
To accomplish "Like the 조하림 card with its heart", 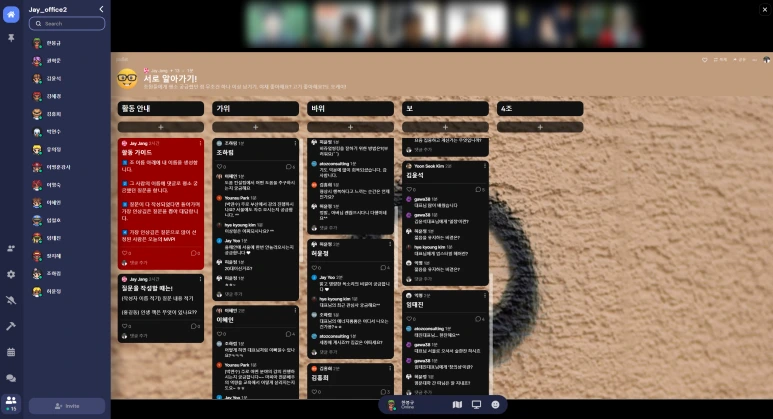I will pyautogui.click(x=221, y=167).
